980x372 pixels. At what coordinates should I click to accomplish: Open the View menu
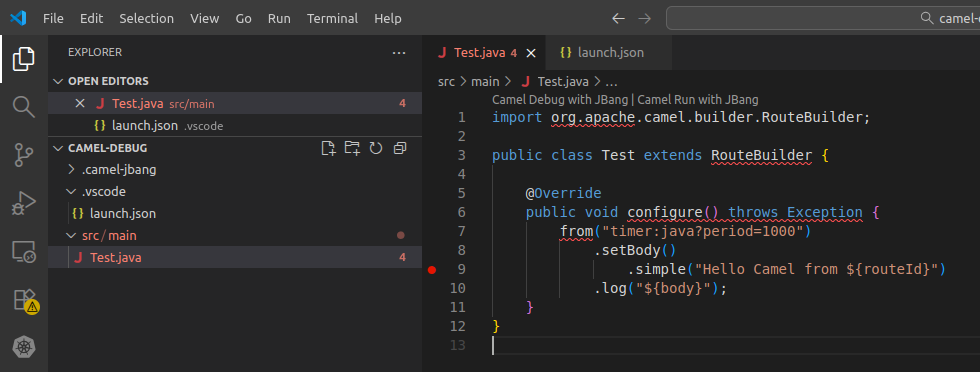tap(204, 18)
